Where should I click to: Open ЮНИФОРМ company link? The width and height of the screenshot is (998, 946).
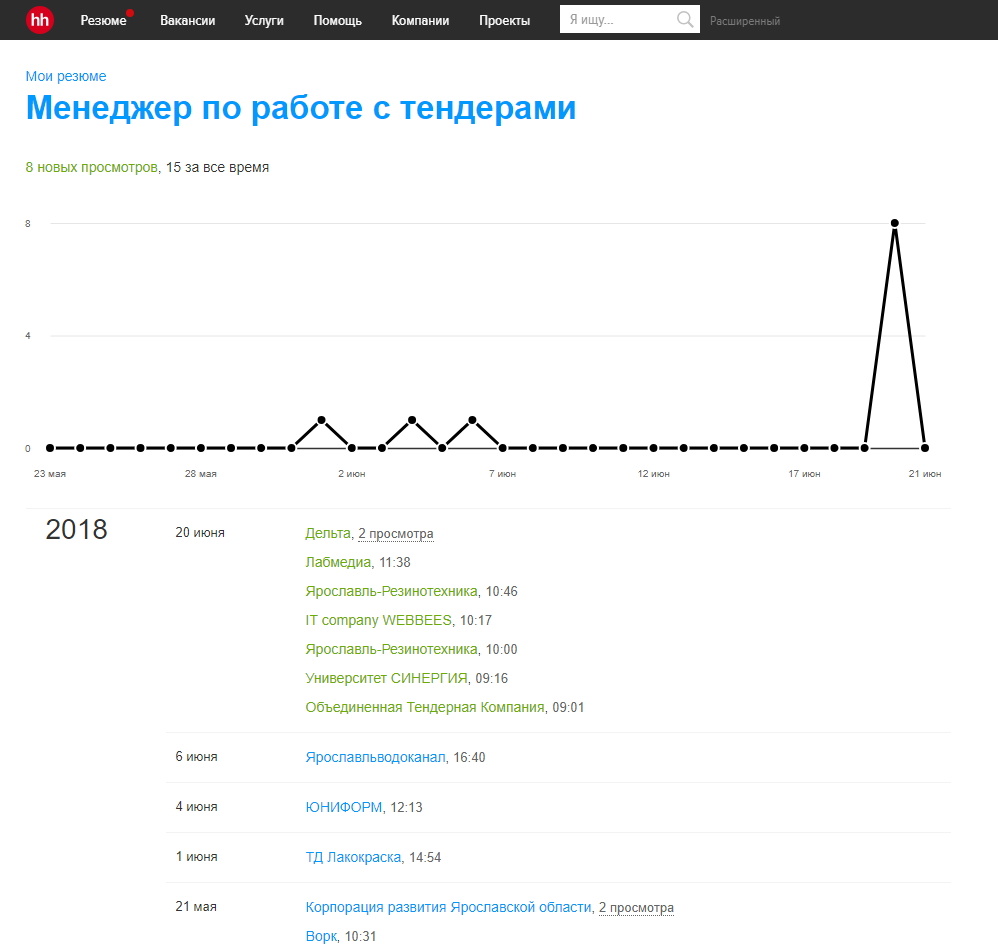pyautogui.click(x=344, y=807)
